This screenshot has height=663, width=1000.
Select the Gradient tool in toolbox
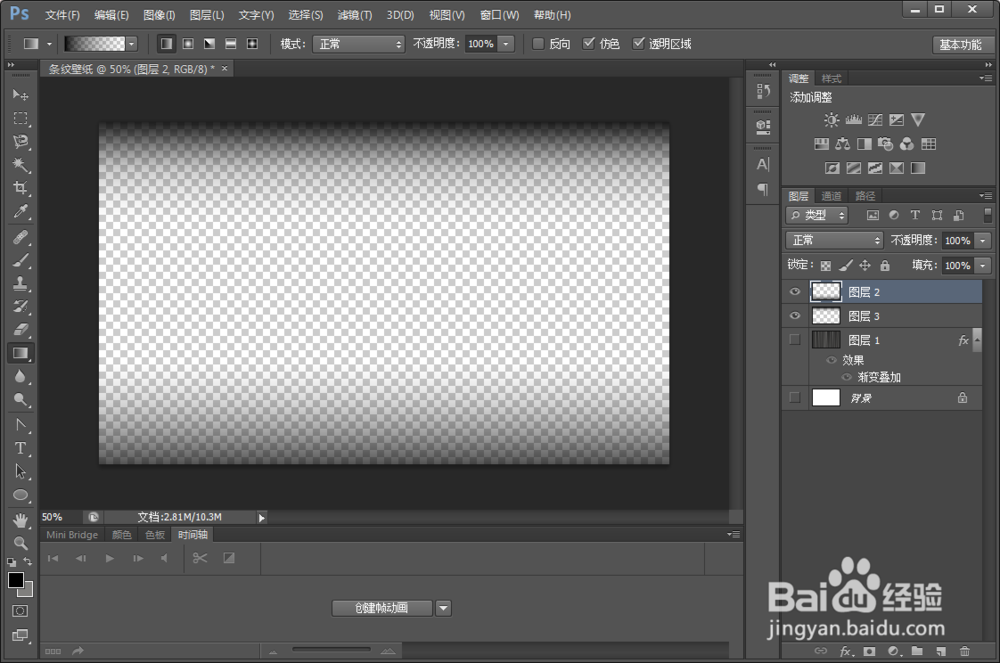(x=20, y=353)
